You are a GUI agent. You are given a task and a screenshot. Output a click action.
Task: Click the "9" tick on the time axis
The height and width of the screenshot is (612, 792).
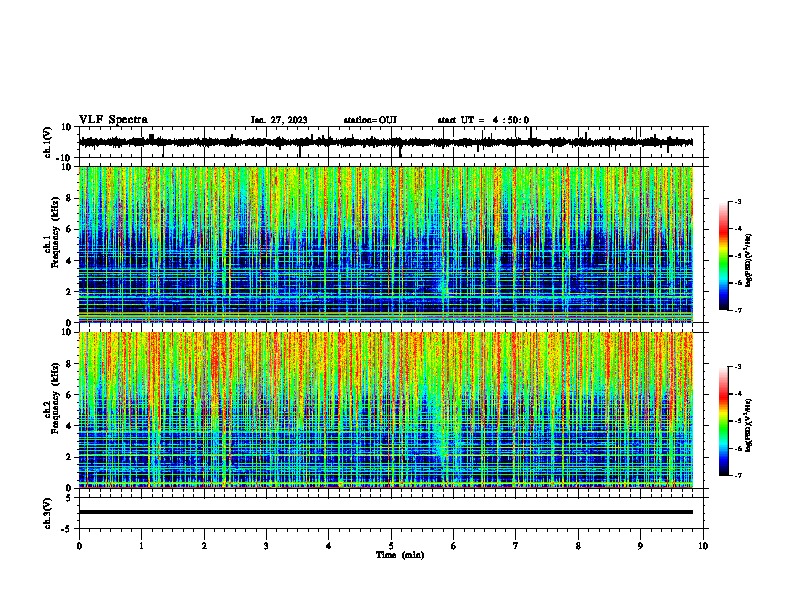click(640, 546)
